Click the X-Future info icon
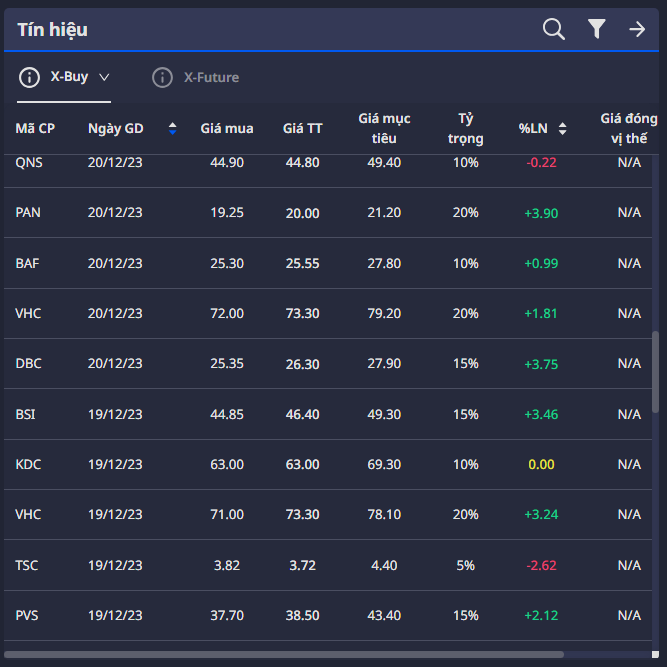The width and height of the screenshot is (667, 667). (x=162, y=77)
